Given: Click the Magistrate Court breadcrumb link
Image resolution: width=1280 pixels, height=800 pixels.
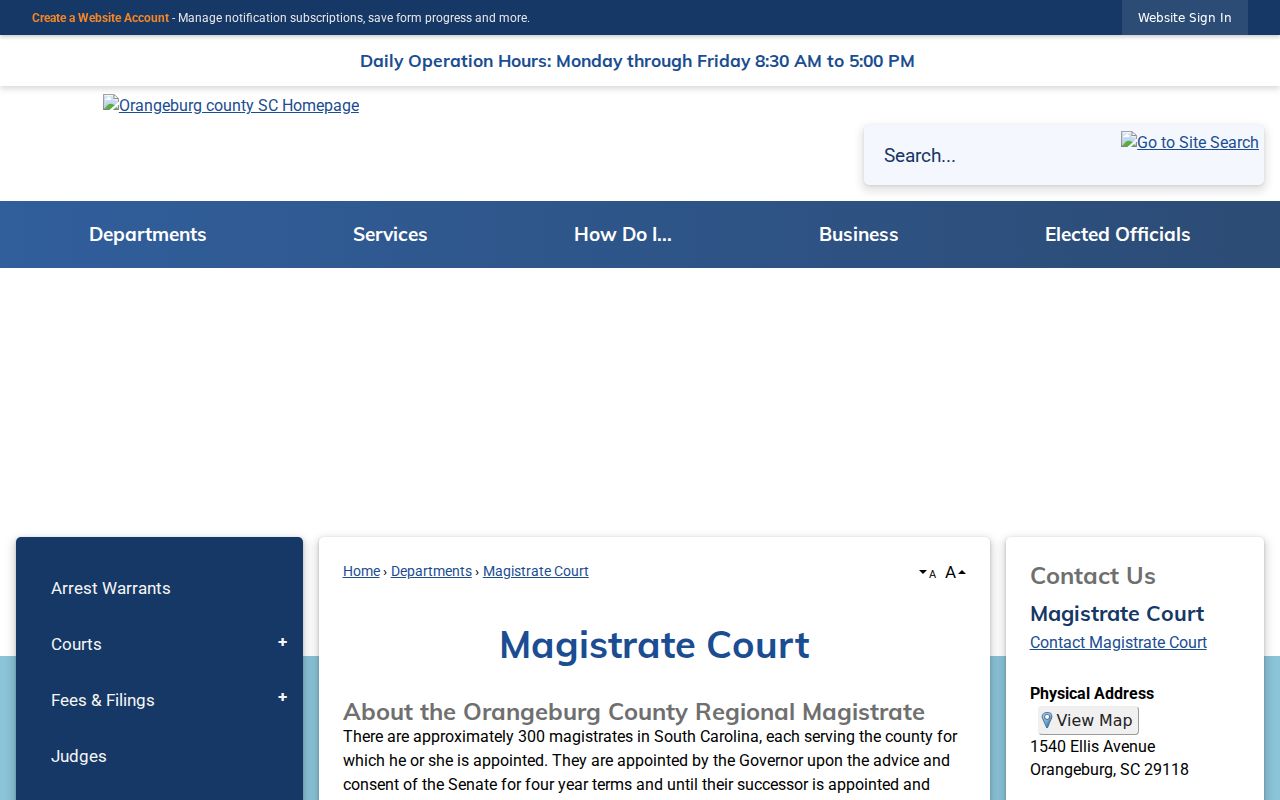Looking at the screenshot, I should (536, 571).
